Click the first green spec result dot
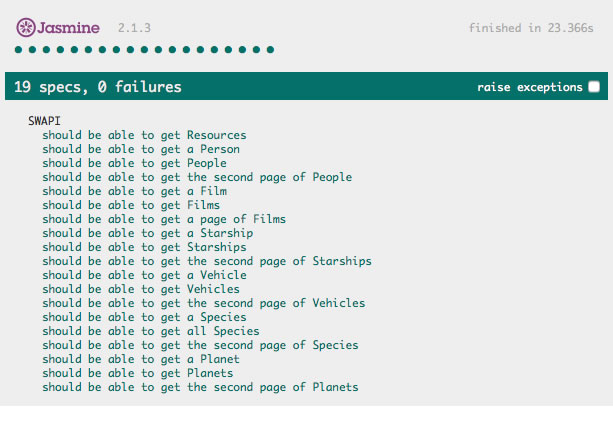Image resolution: width=613 pixels, height=434 pixels. 18,50
